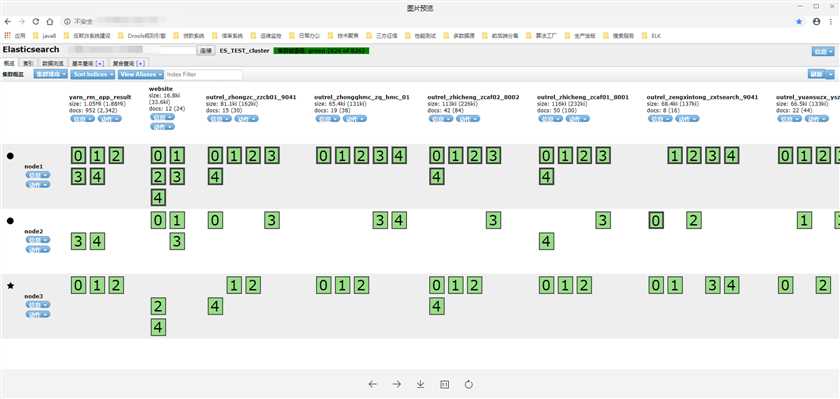Viewport: 840px width, 399px height.
Task: Open the browser home page
Action: [x=50, y=21]
